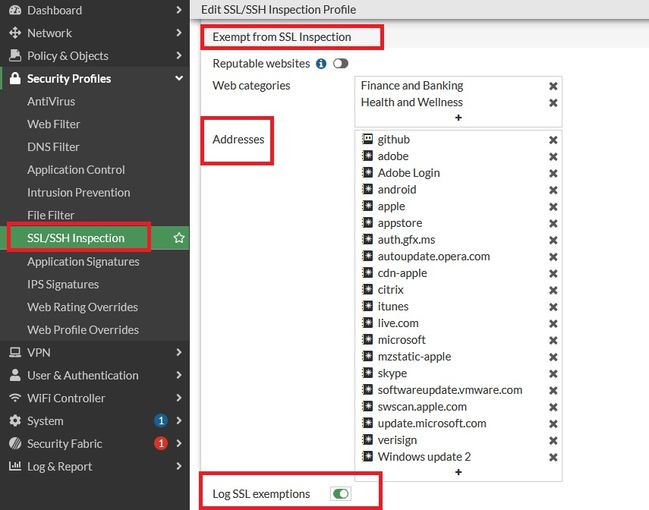Image resolution: width=649 pixels, height=510 pixels.
Task: Open the File Filter submenu item
Action: point(51,215)
